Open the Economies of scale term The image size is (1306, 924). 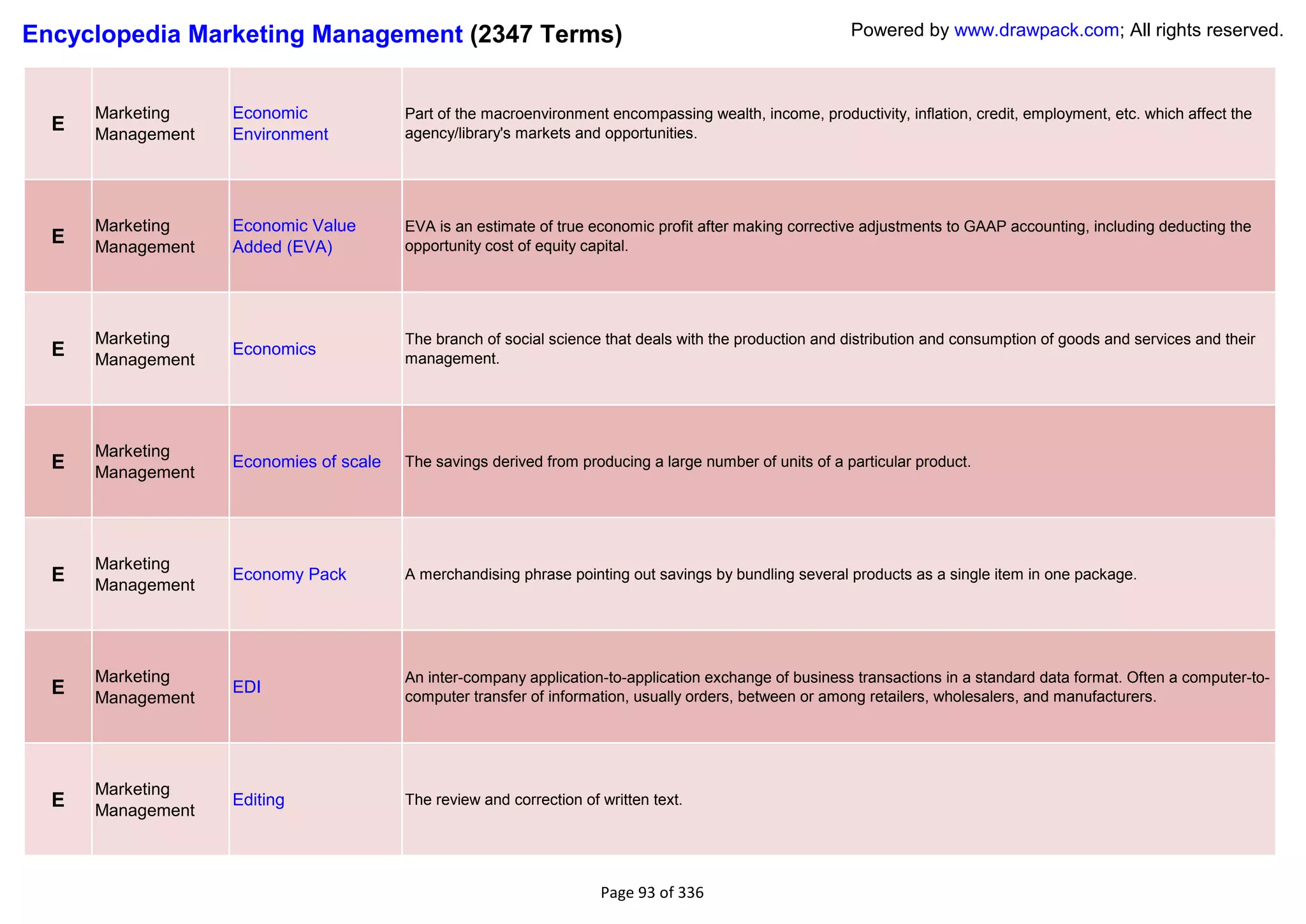tap(307, 462)
